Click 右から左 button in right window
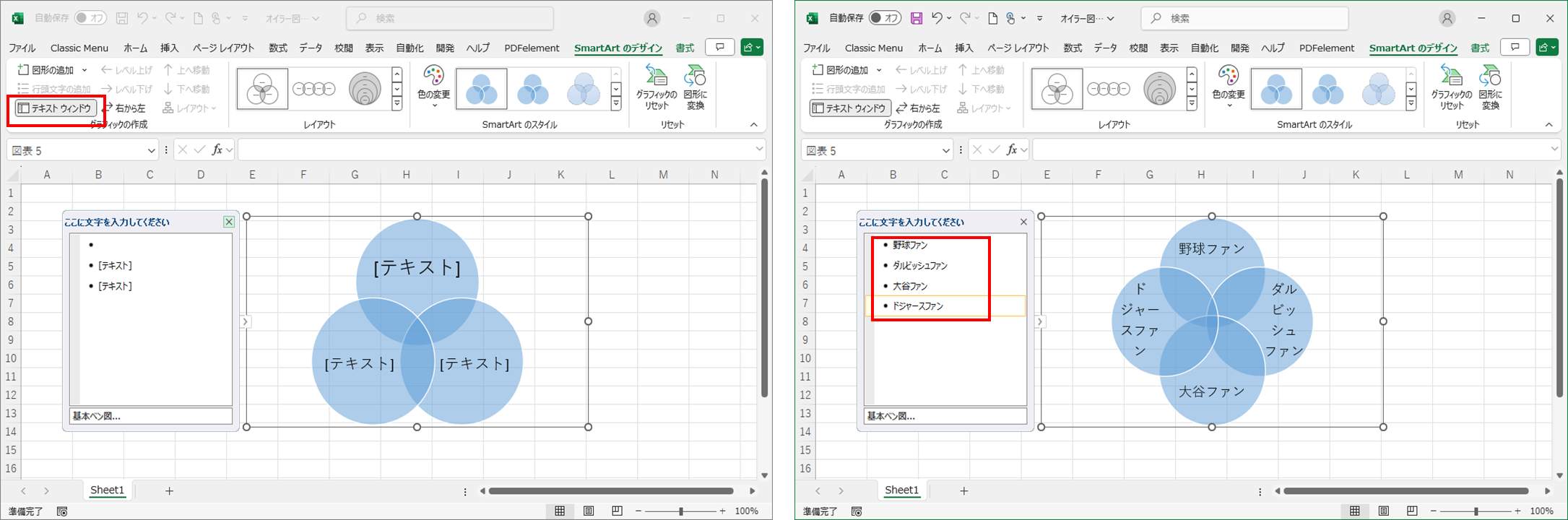The width and height of the screenshot is (1568, 520). 918,108
